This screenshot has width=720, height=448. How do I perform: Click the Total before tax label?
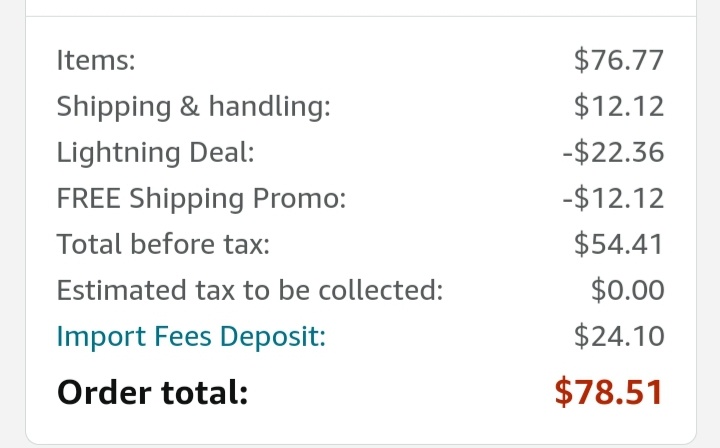163,245
